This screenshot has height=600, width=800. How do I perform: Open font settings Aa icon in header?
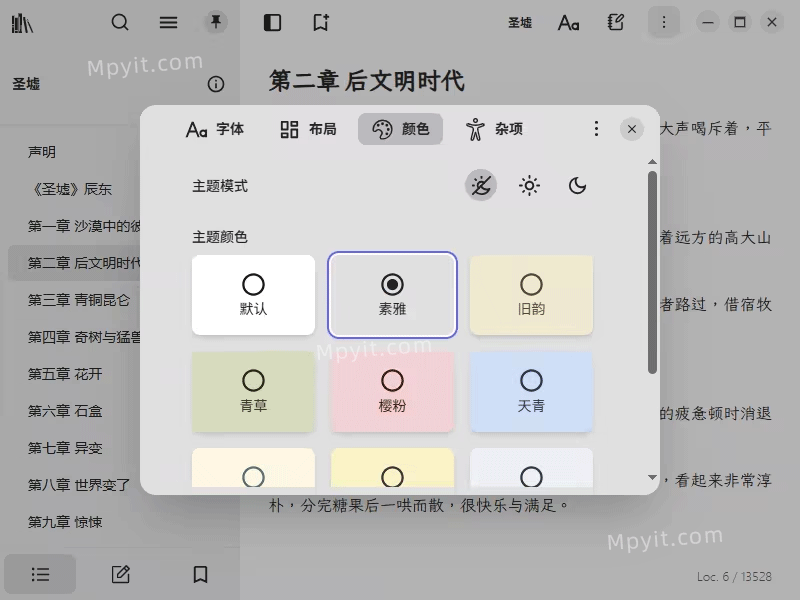coord(568,23)
